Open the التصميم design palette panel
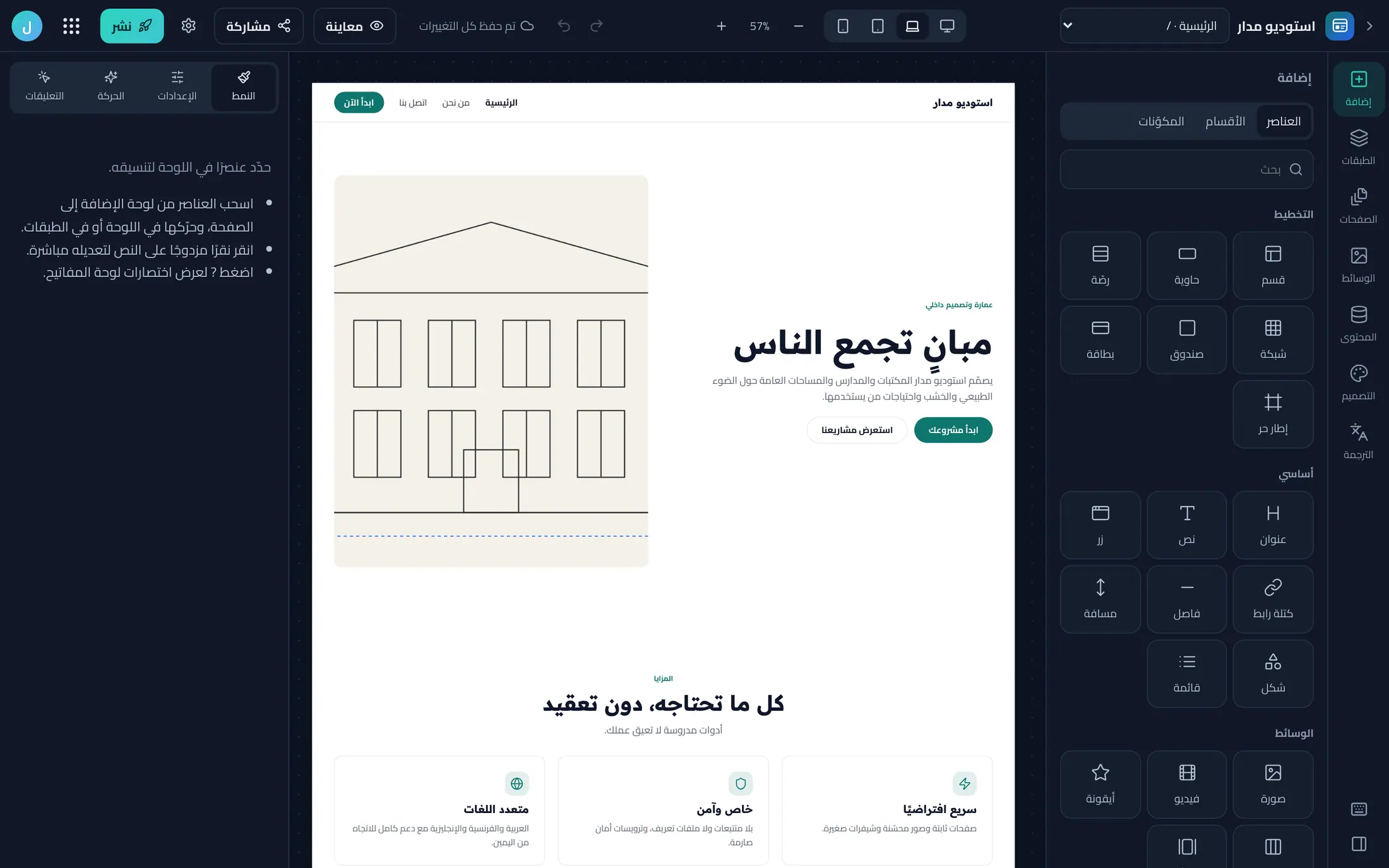This screenshot has width=1389, height=868. pyautogui.click(x=1358, y=383)
